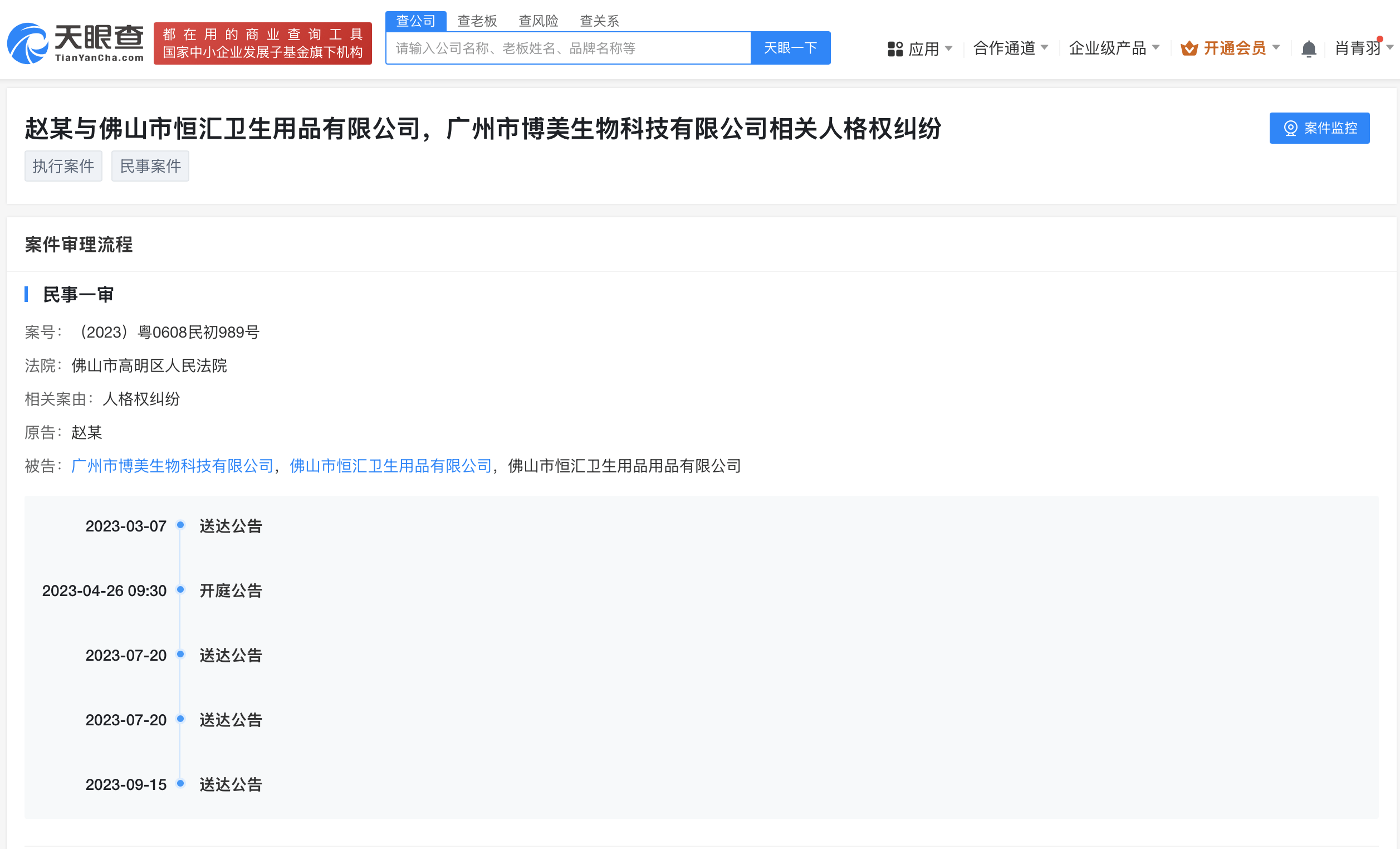
Task: Click the 2023-03-07 送达公告 entry
Action: coord(230,526)
